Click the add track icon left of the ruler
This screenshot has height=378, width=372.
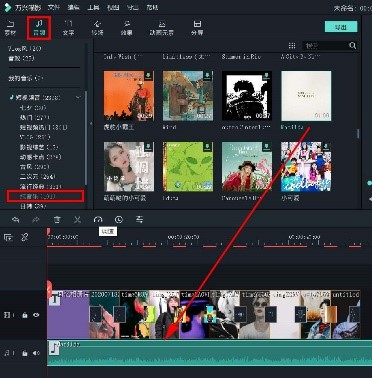8,237
